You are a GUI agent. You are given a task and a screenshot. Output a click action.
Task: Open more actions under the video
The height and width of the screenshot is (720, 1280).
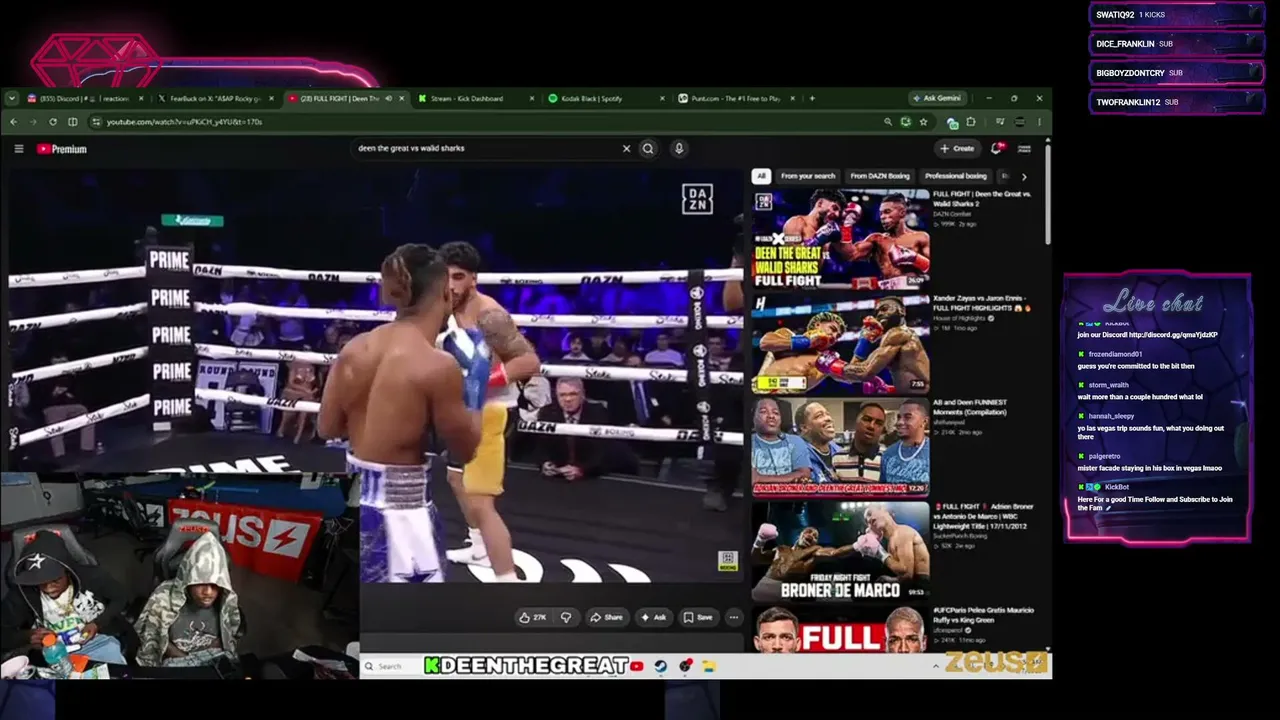click(733, 618)
